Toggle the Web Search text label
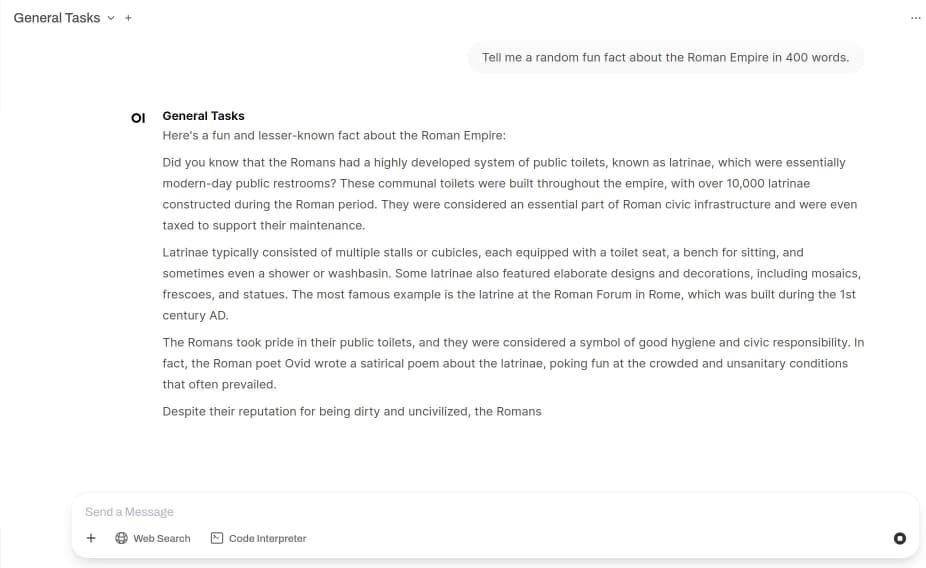926x568 pixels. (x=161, y=538)
